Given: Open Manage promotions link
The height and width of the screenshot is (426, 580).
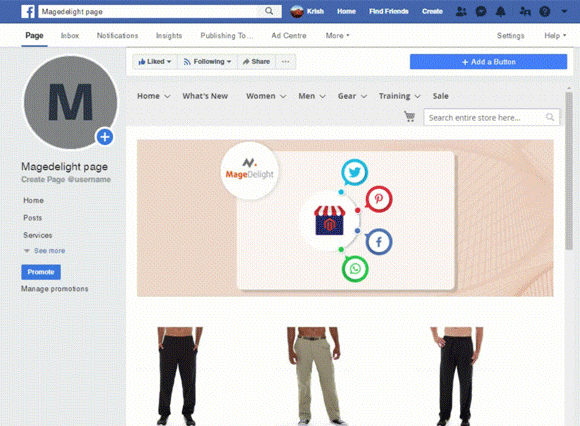Looking at the screenshot, I should click(x=54, y=288).
